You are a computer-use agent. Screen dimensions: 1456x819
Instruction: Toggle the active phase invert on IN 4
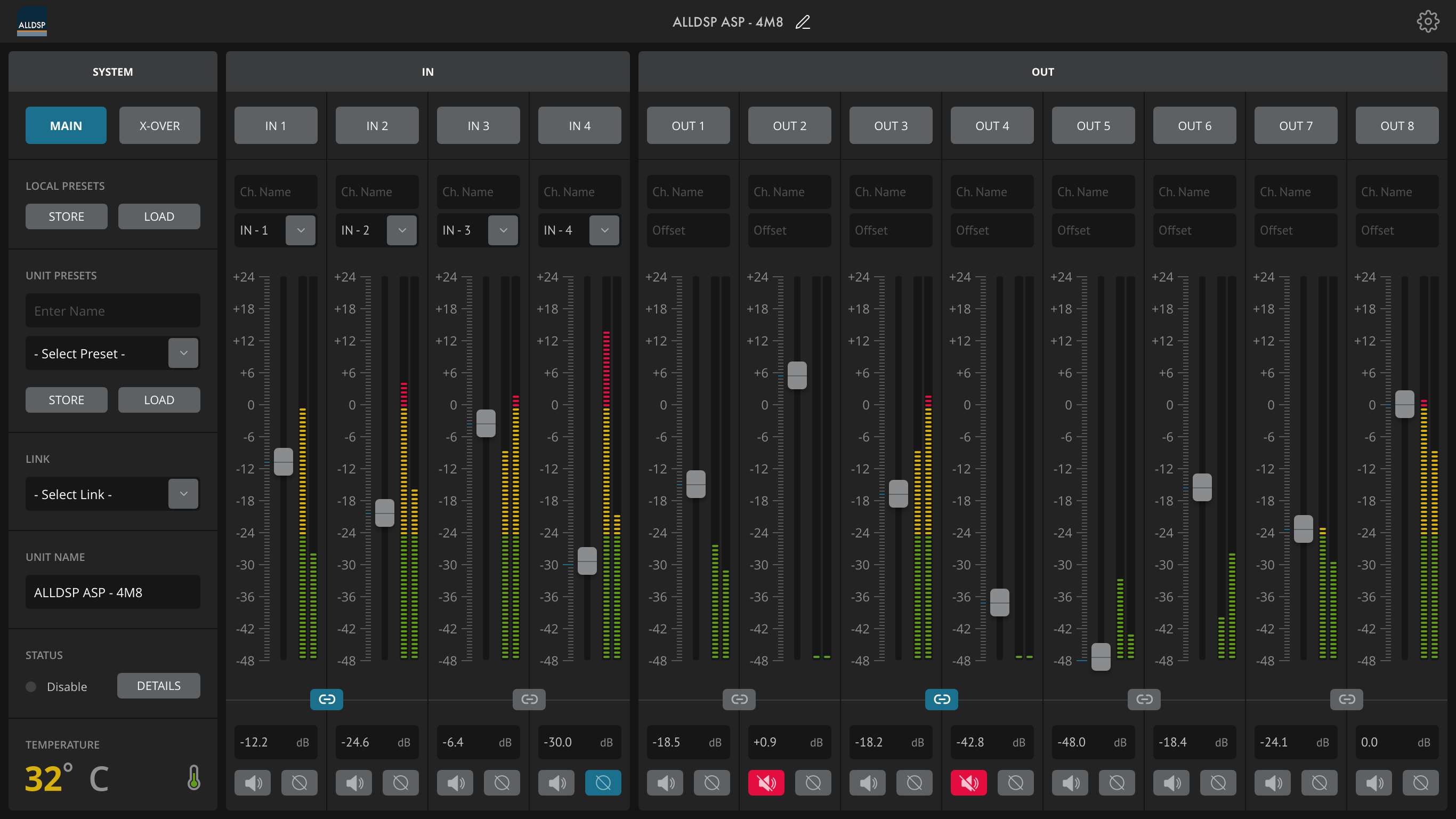(x=603, y=783)
